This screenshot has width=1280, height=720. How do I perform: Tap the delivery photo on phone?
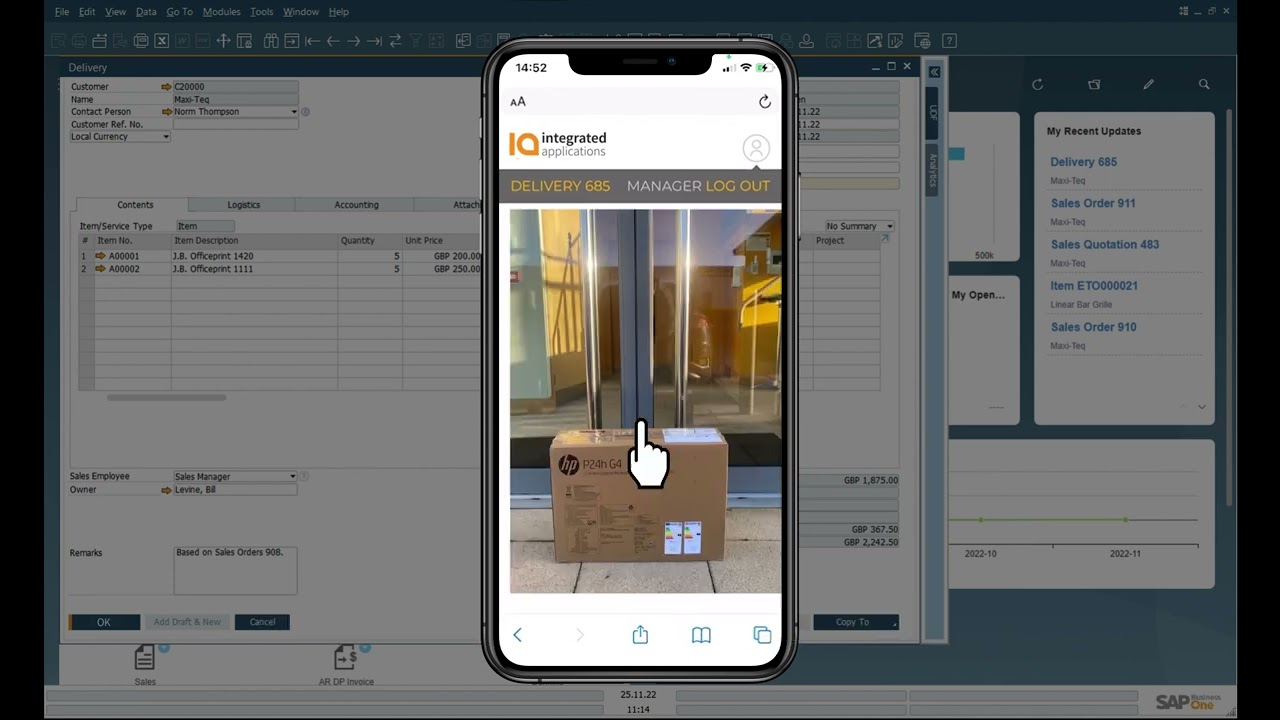click(x=645, y=400)
